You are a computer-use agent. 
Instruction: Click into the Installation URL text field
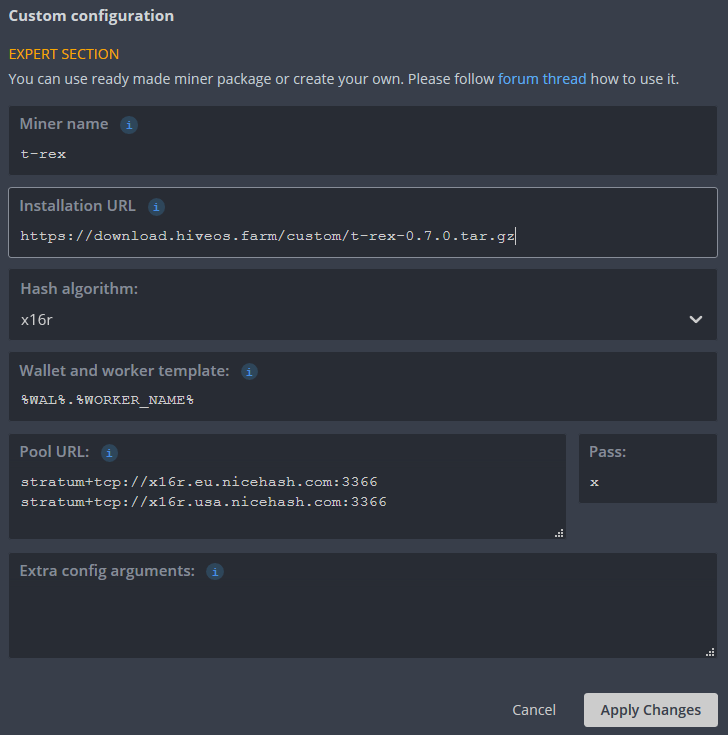click(x=362, y=236)
